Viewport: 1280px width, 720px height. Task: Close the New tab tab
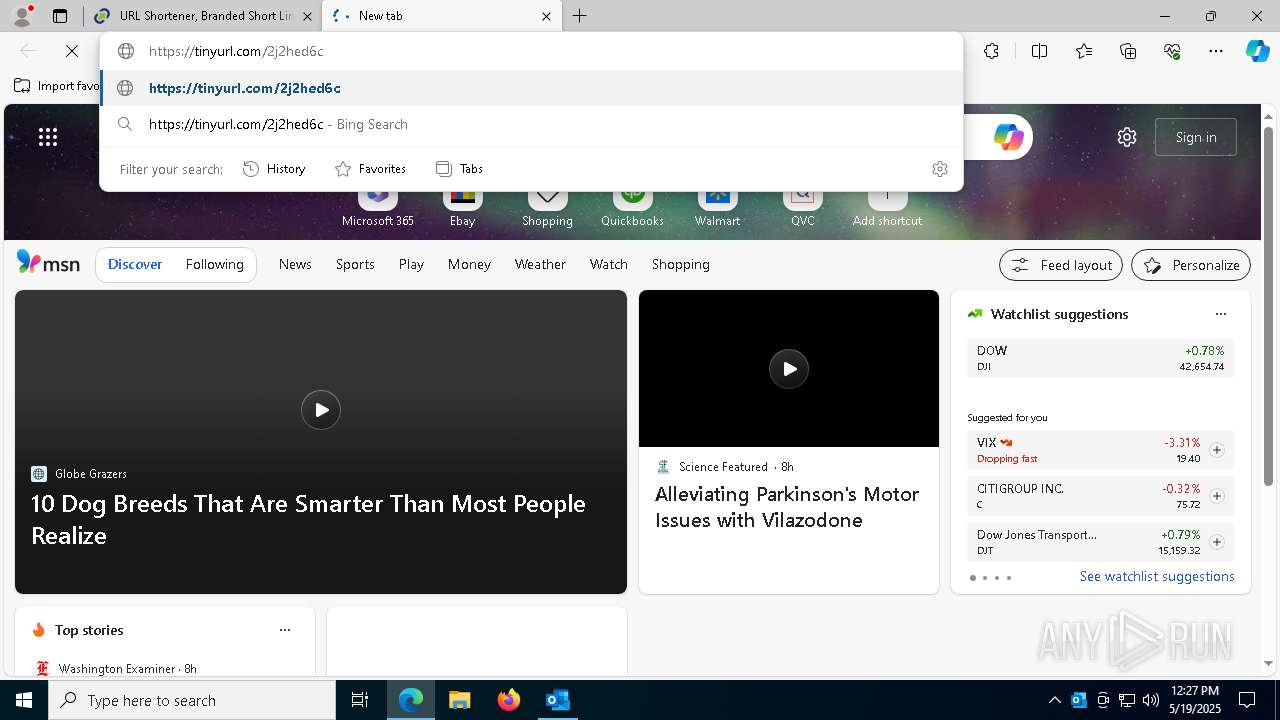coord(546,16)
